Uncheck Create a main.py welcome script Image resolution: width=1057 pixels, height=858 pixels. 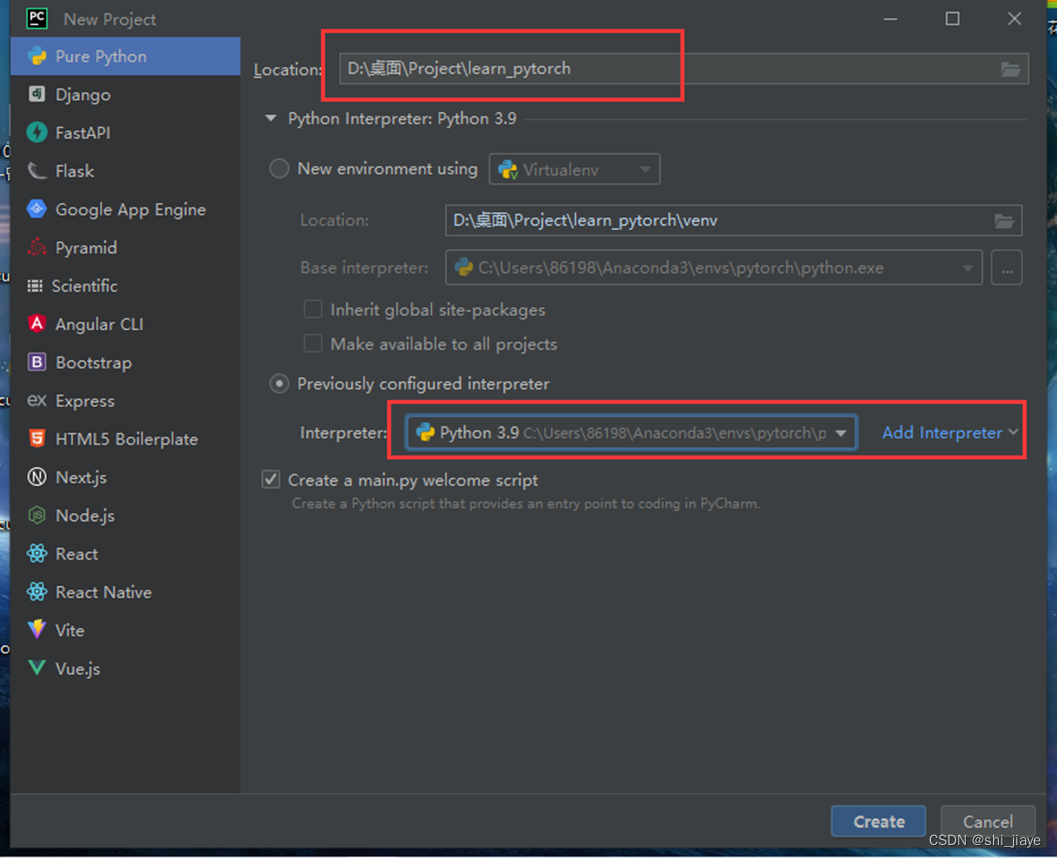pyautogui.click(x=271, y=480)
